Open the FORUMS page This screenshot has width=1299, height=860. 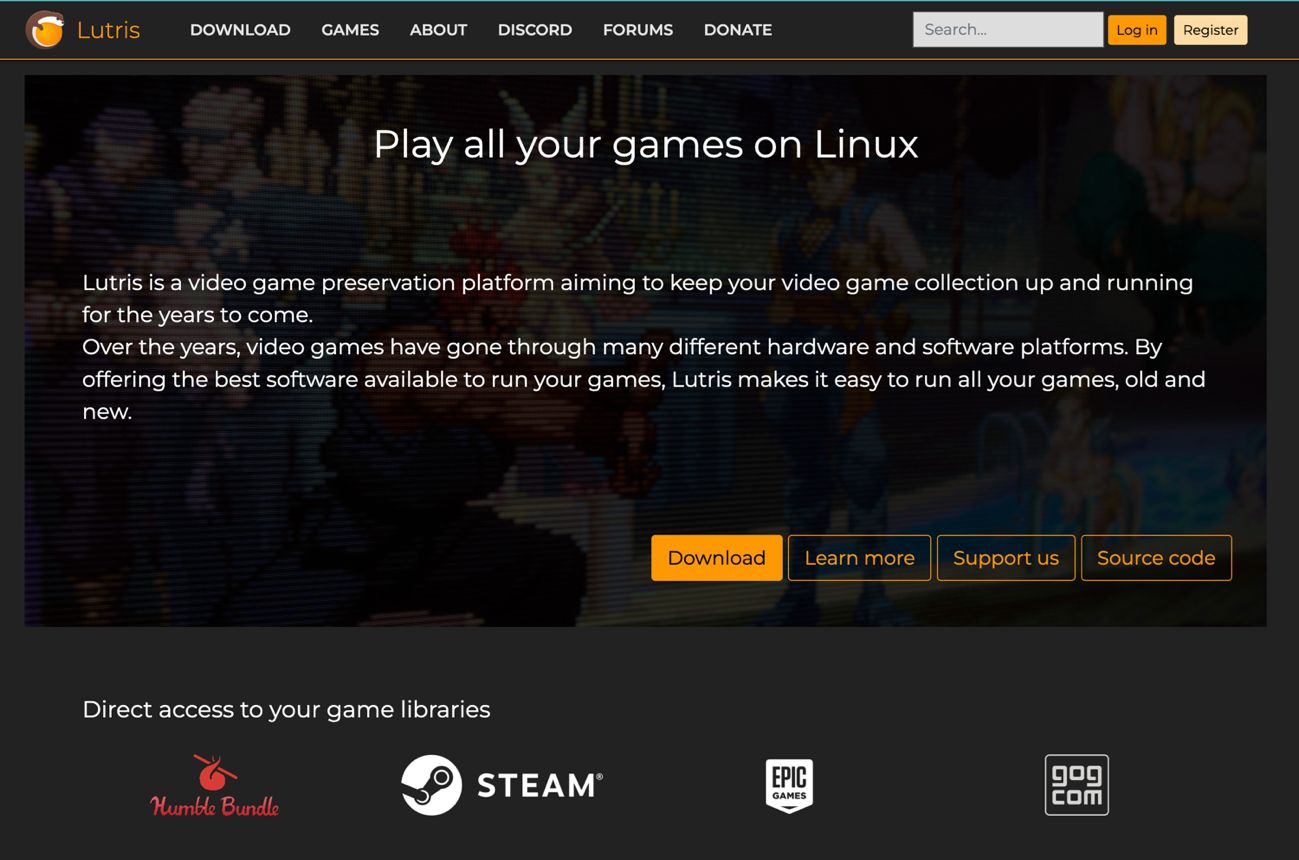pyautogui.click(x=637, y=30)
